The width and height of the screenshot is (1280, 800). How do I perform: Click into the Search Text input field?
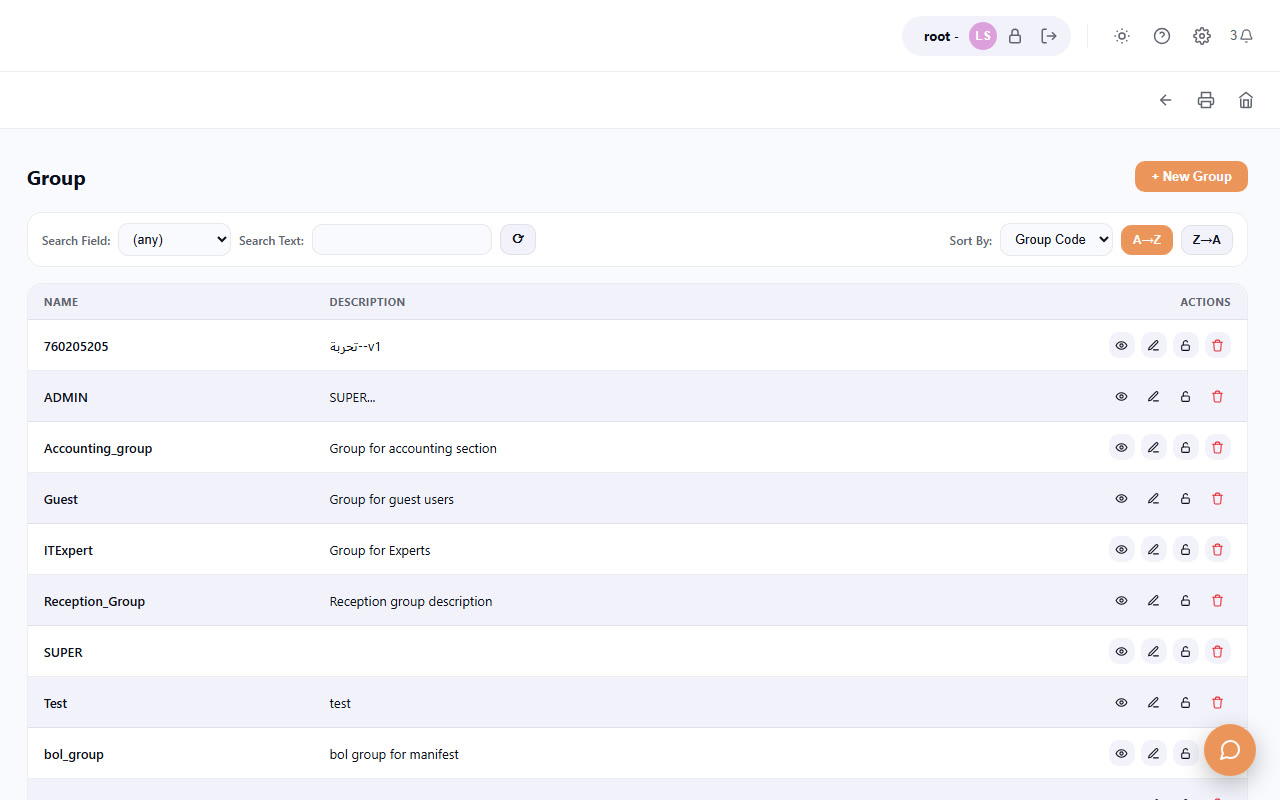[x=402, y=240]
